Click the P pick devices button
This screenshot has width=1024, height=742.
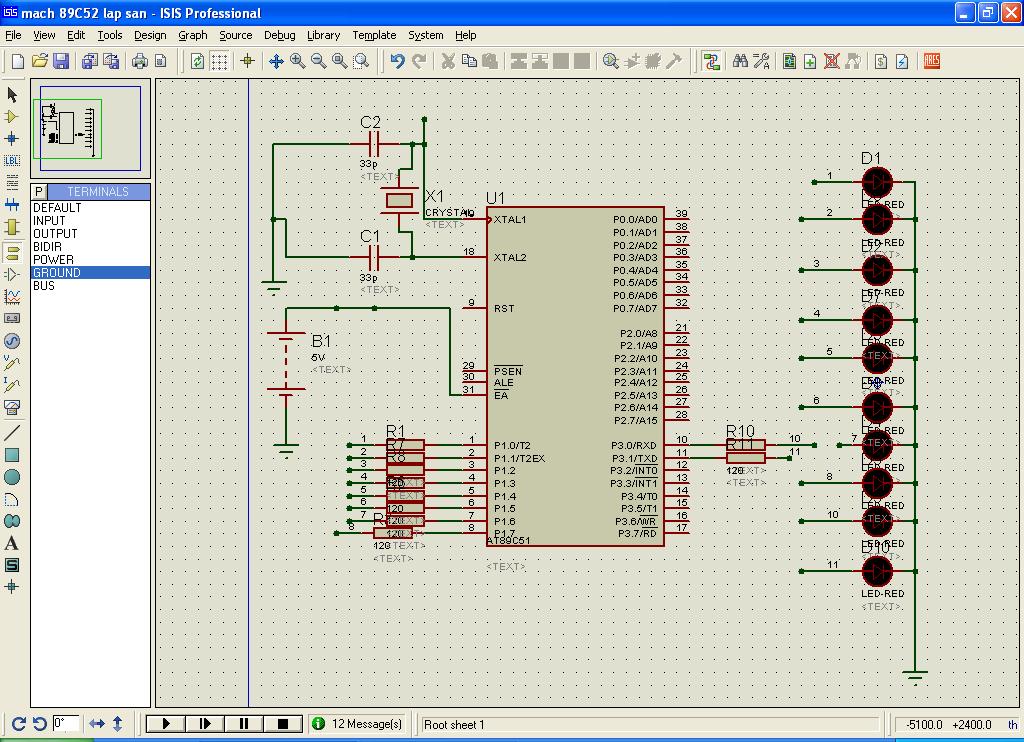click(39, 191)
